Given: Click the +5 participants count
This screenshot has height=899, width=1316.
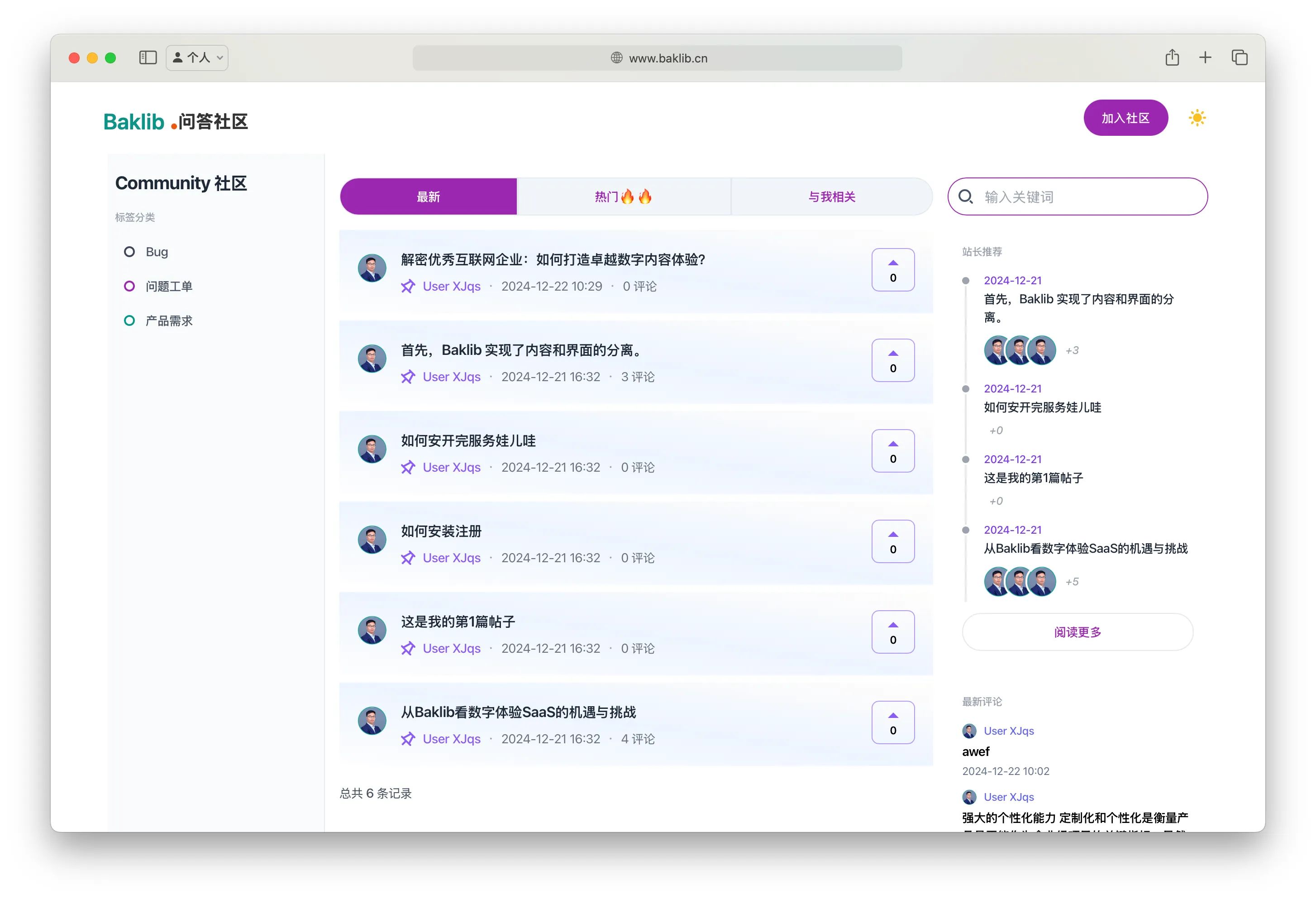Looking at the screenshot, I should [x=1072, y=582].
